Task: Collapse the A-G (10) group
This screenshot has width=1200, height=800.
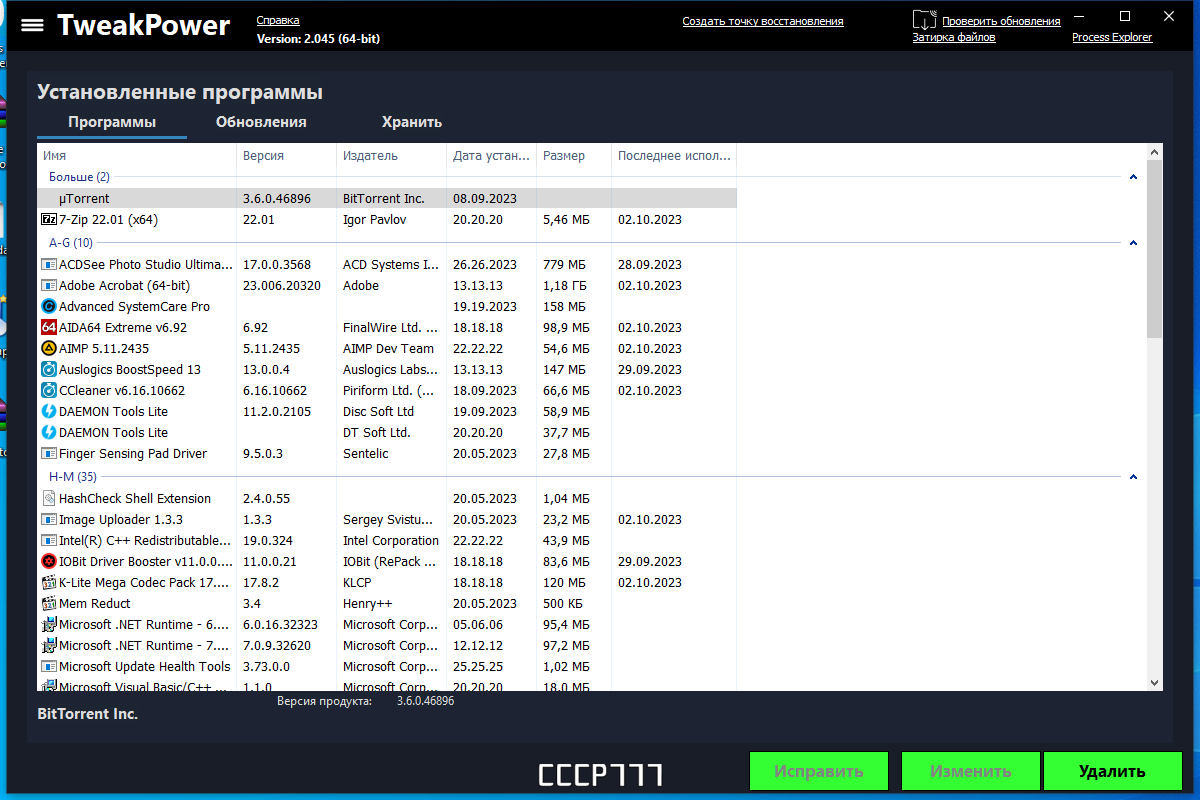Action: tap(1133, 243)
